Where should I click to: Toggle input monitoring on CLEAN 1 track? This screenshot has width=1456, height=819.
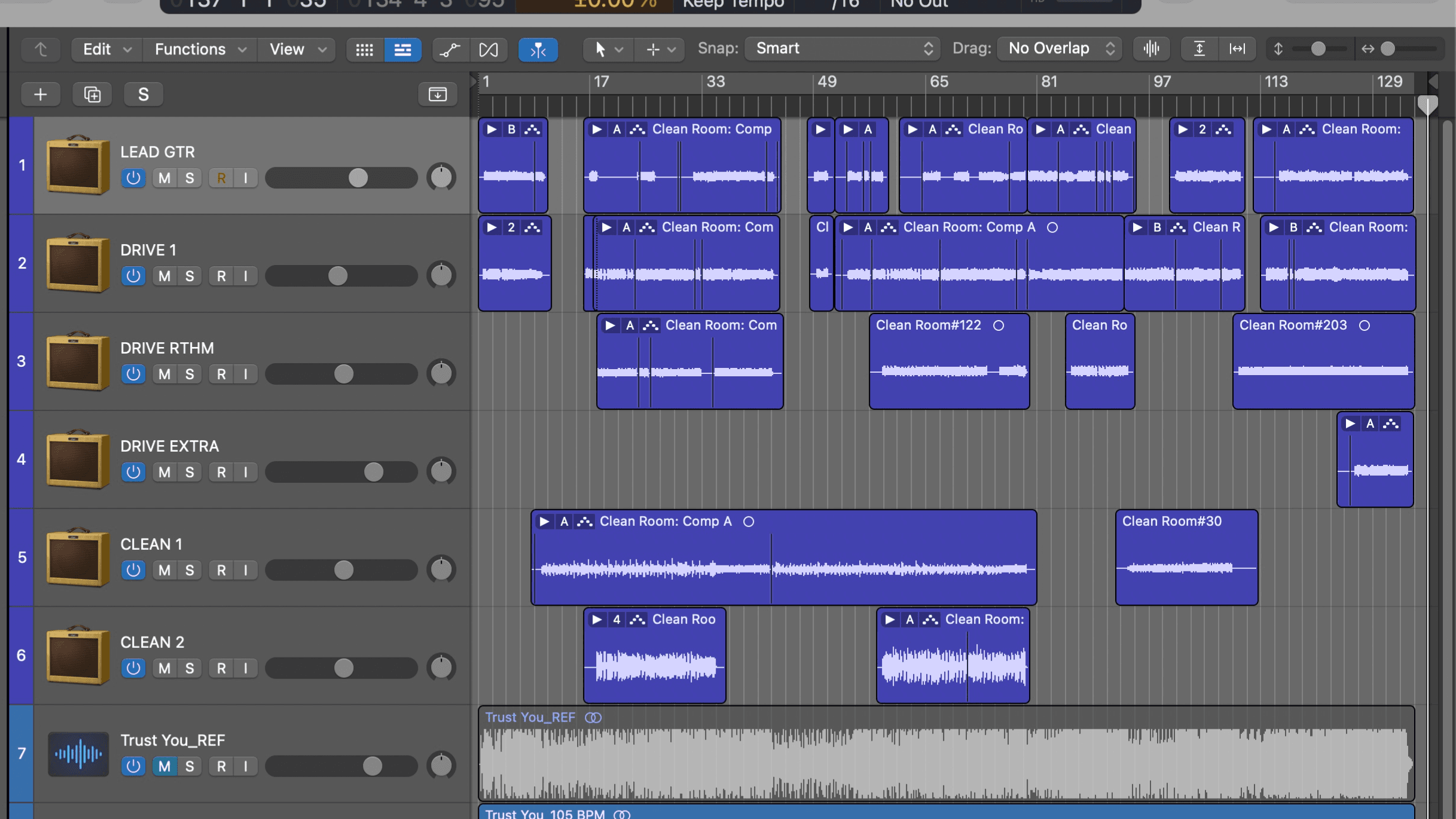(x=246, y=570)
